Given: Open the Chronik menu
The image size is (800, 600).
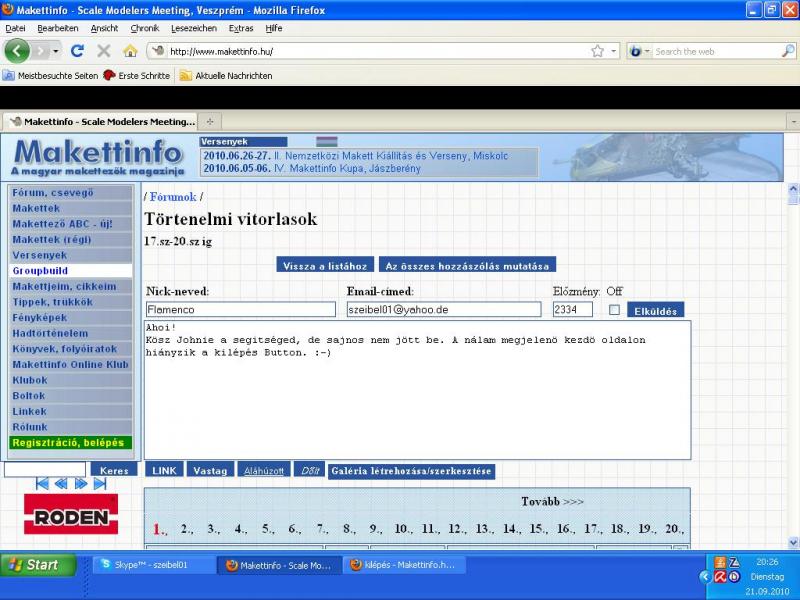Looking at the screenshot, I should [x=144, y=28].
